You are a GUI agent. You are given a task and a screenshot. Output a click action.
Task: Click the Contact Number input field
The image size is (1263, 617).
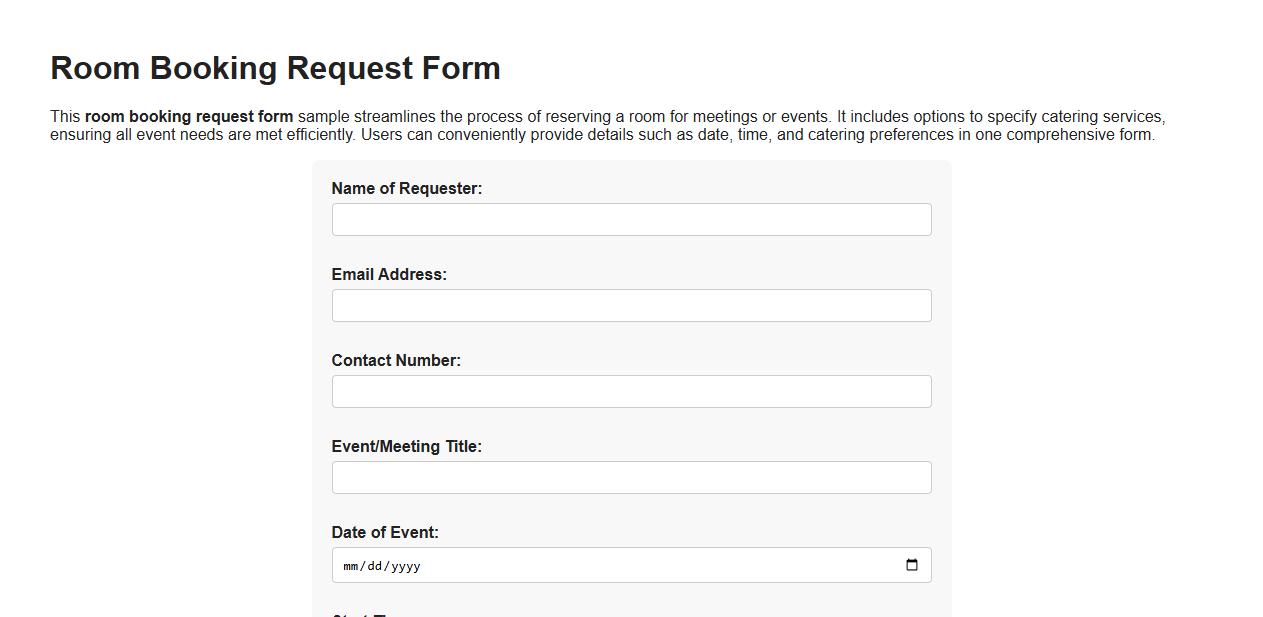(631, 391)
